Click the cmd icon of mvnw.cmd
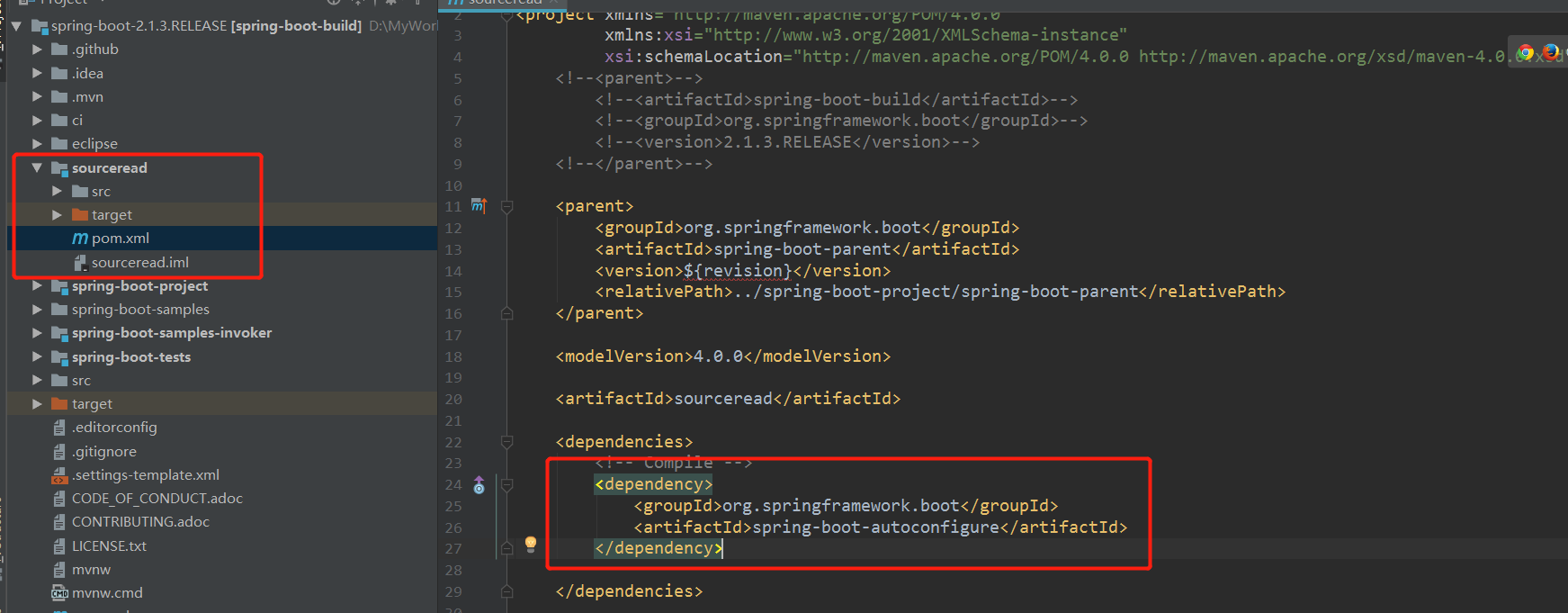 (59, 593)
